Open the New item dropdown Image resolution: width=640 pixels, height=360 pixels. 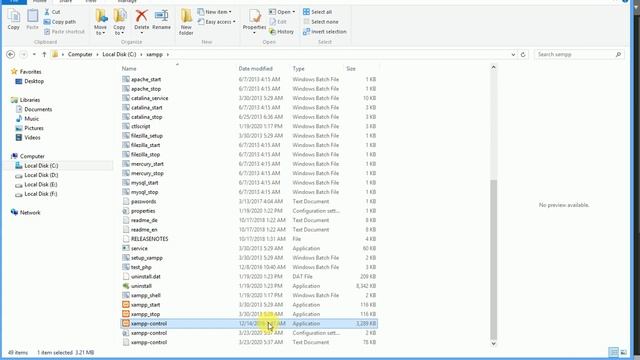point(215,12)
